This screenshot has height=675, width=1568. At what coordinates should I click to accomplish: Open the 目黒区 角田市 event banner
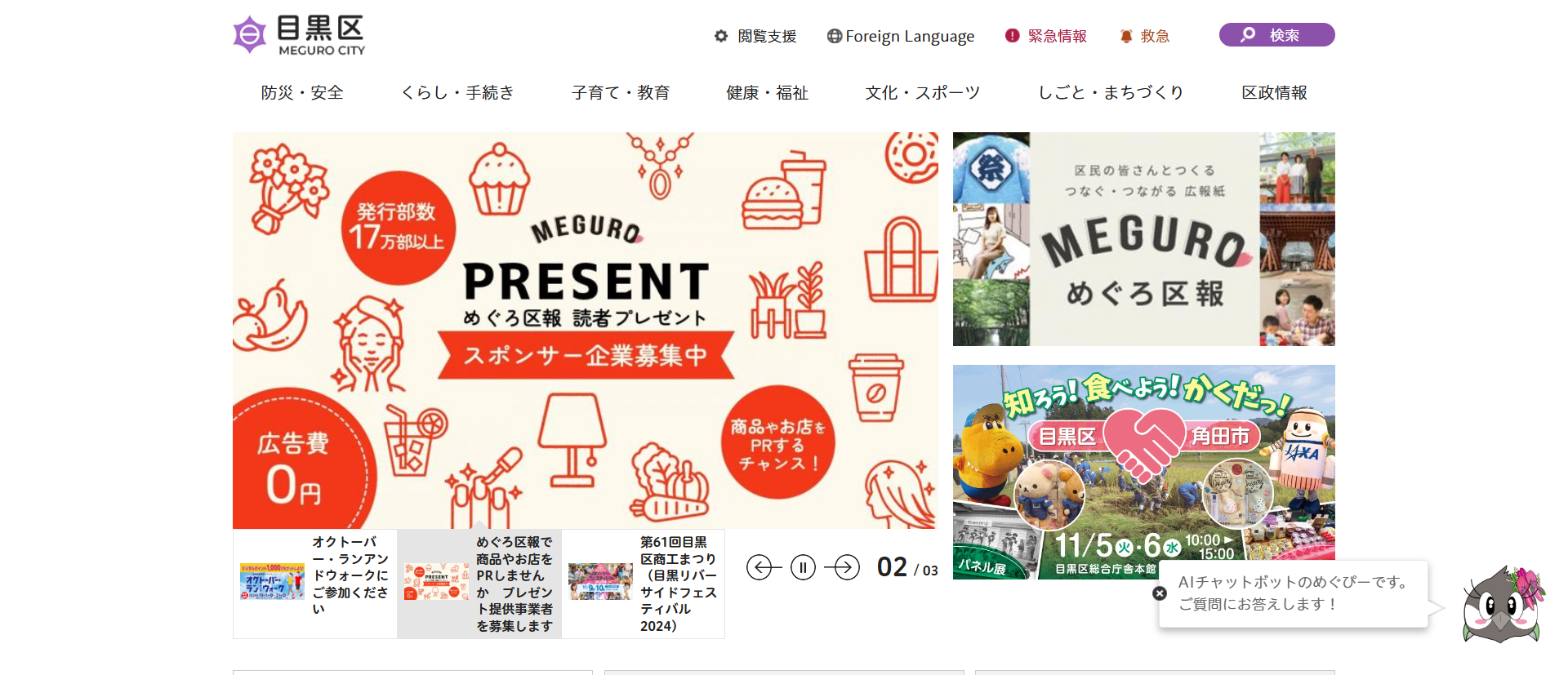pyautogui.click(x=1144, y=472)
